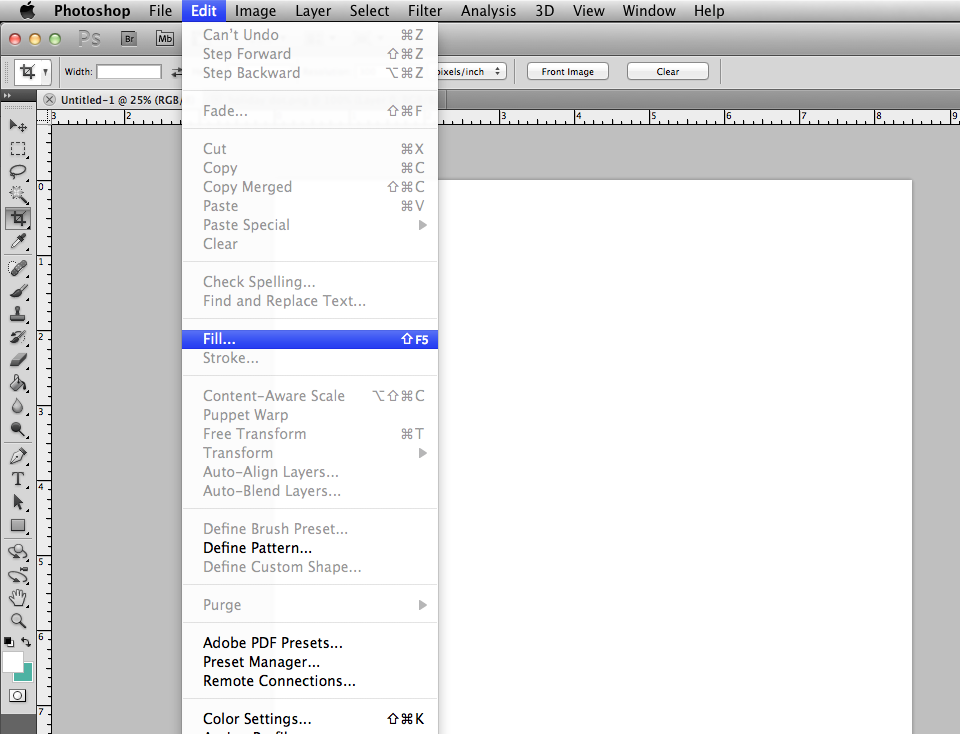
Task: Open the pixels/inch resolution units dropdown
Action: point(471,72)
